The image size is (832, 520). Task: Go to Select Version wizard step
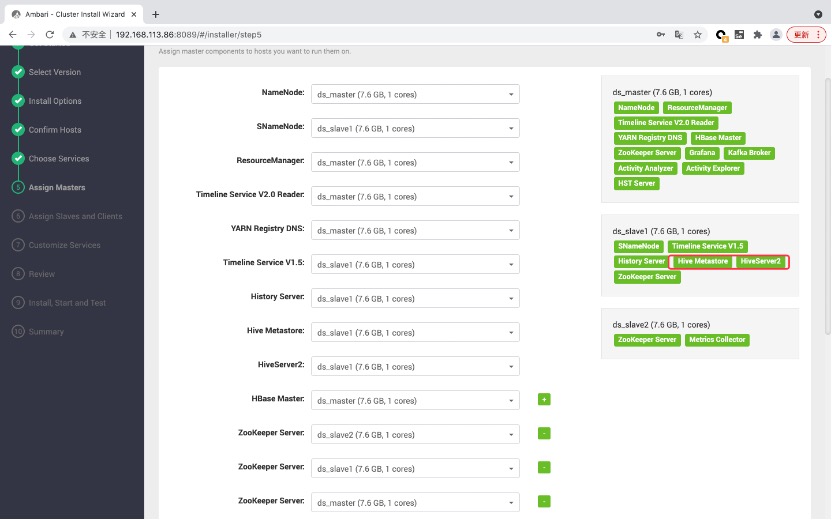coord(55,72)
